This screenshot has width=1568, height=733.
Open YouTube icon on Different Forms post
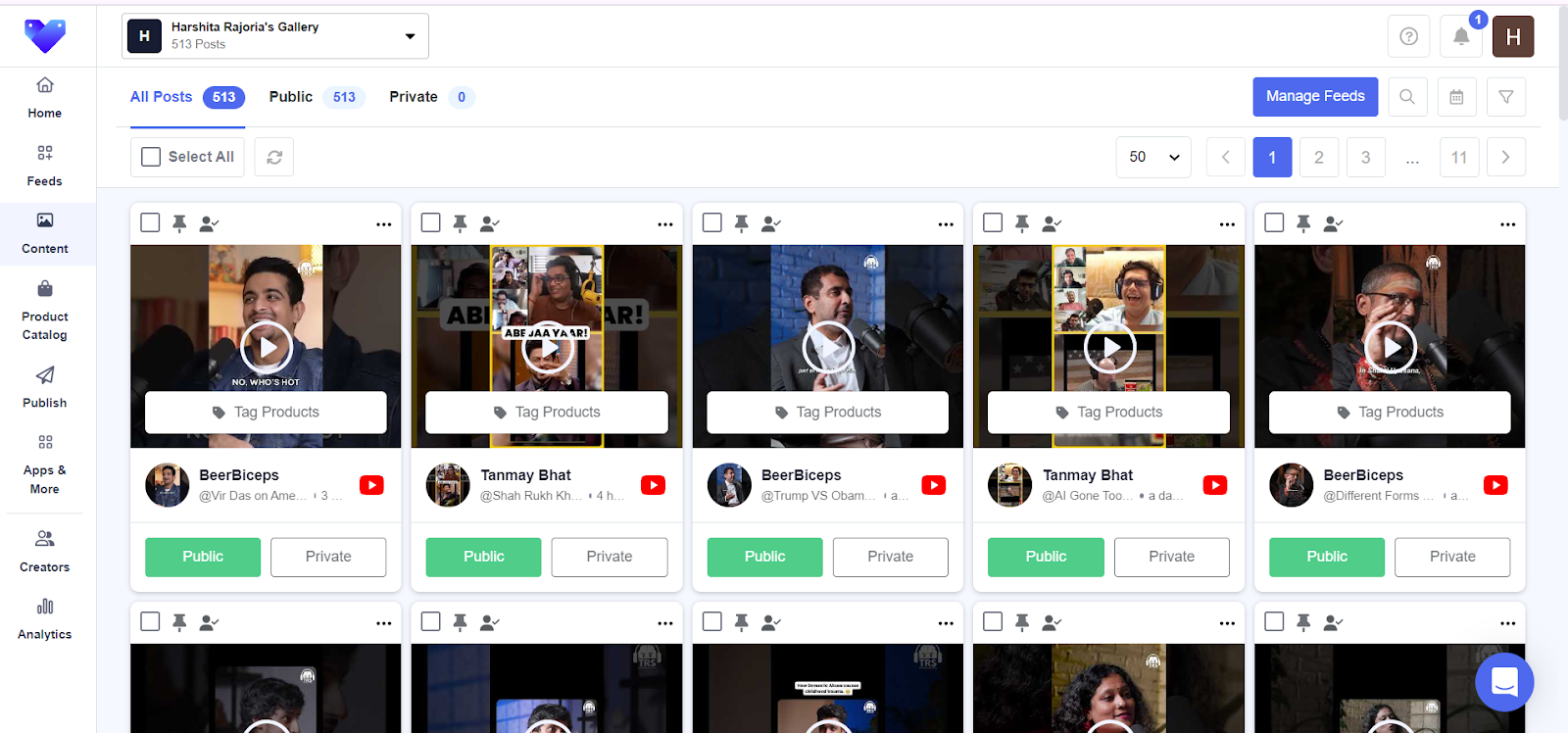click(1495, 485)
